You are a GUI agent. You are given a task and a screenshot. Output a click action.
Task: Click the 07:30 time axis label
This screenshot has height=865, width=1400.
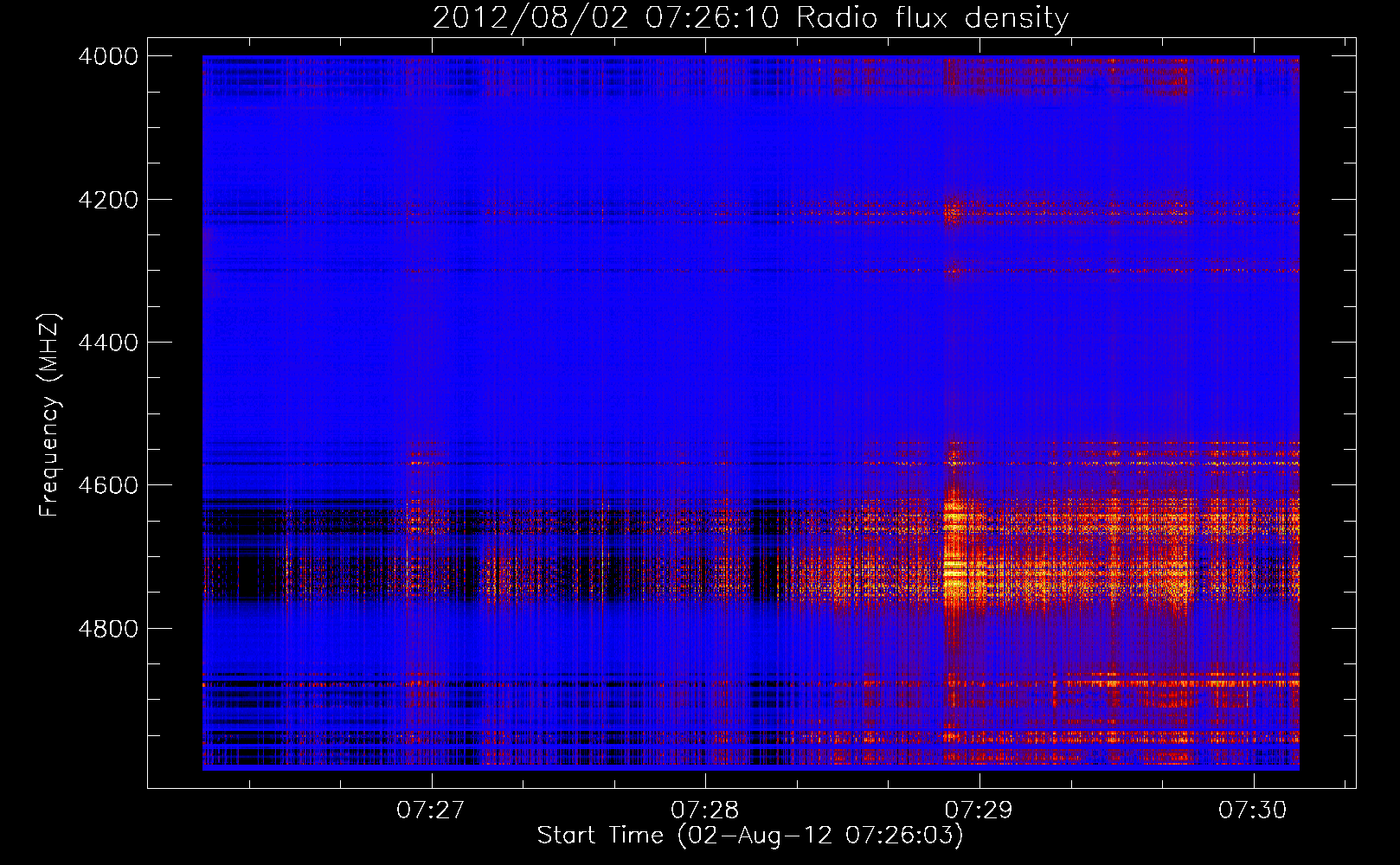(x=1253, y=810)
